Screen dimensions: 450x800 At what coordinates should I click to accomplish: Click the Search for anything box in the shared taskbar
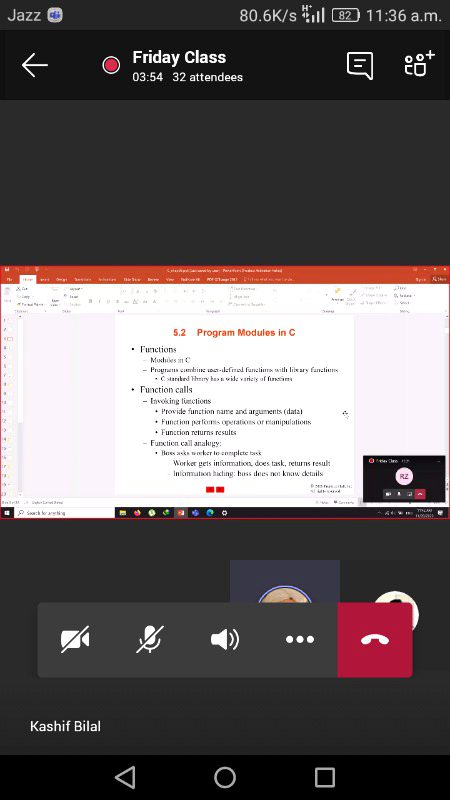(64, 513)
